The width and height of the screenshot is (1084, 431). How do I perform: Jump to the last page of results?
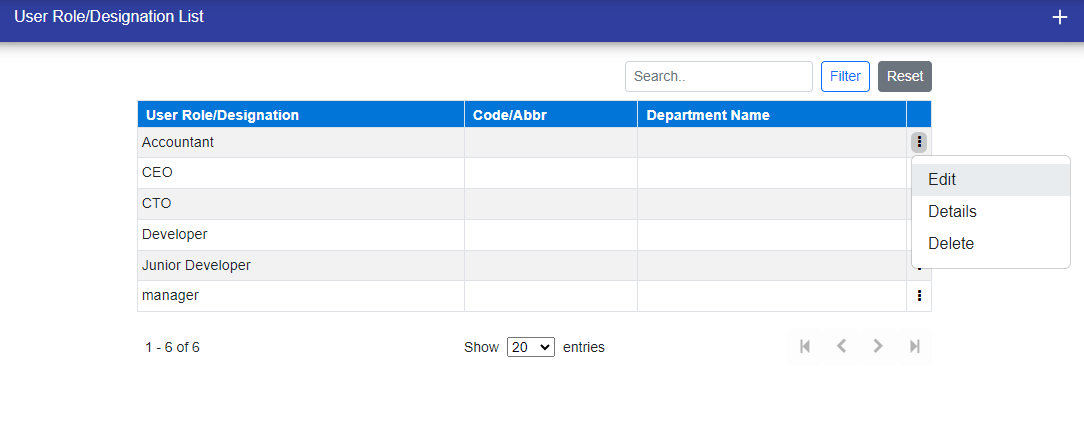[914, 347]
